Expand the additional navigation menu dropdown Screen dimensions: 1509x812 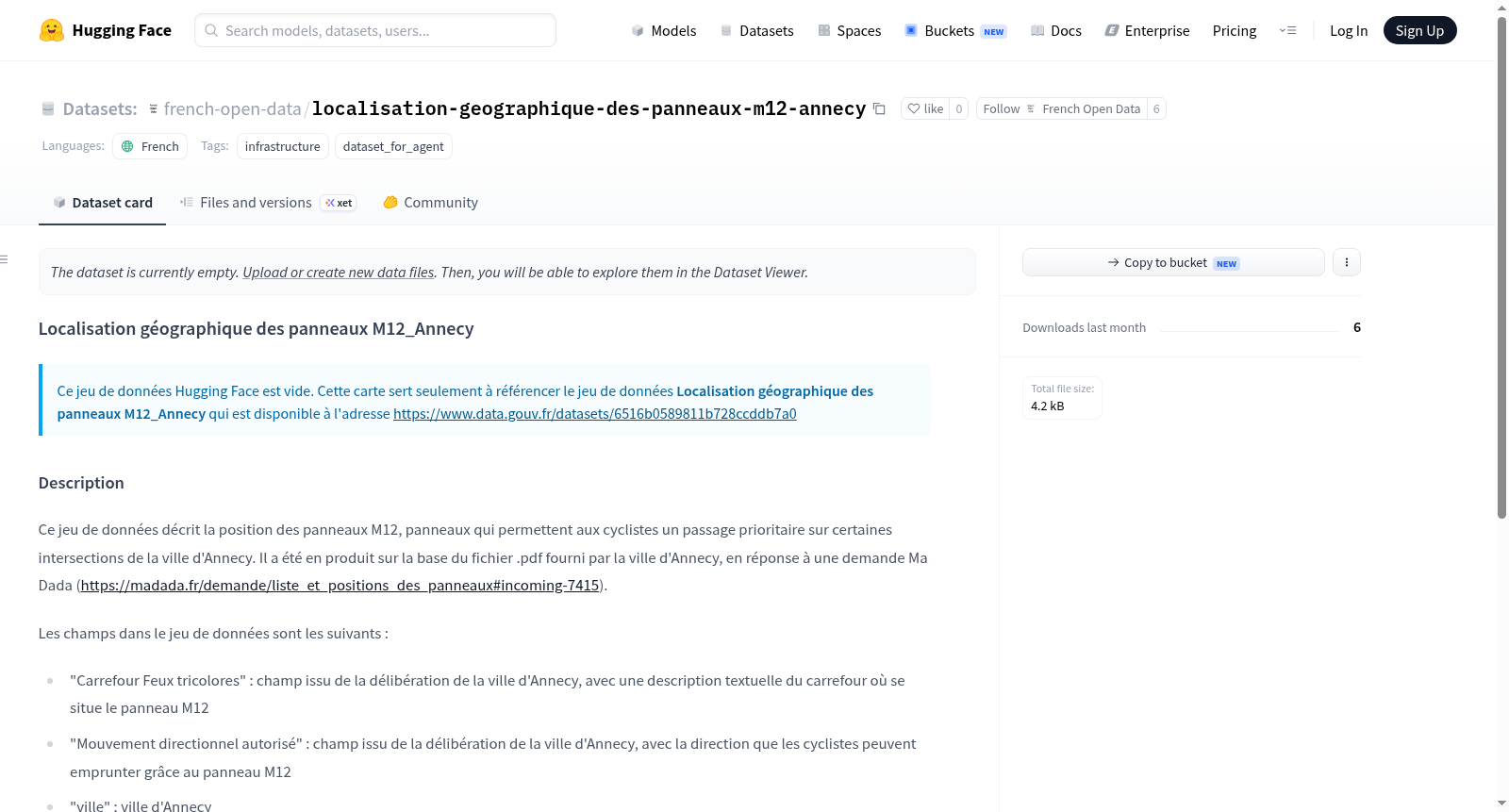tap(1287, 30)
